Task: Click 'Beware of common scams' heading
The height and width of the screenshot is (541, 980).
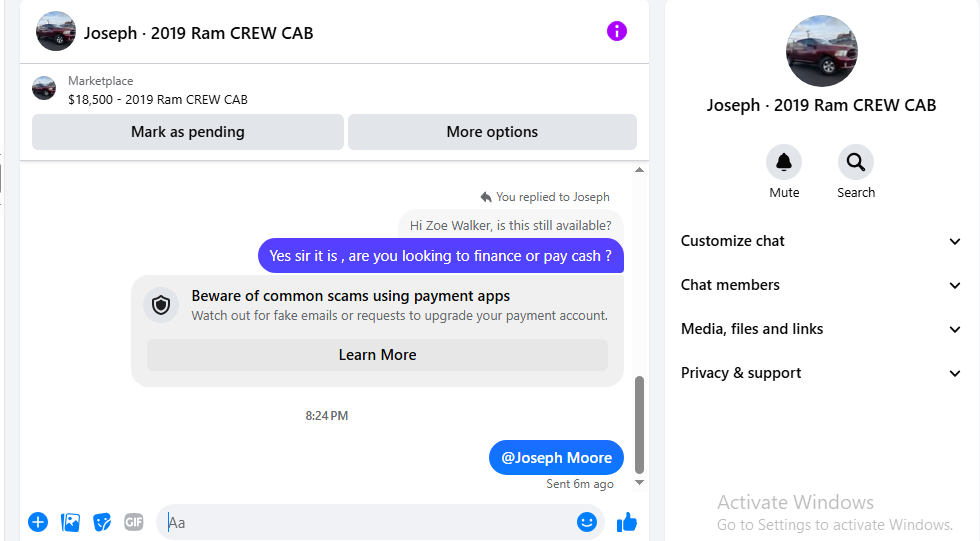Action: tap(351, 295)
